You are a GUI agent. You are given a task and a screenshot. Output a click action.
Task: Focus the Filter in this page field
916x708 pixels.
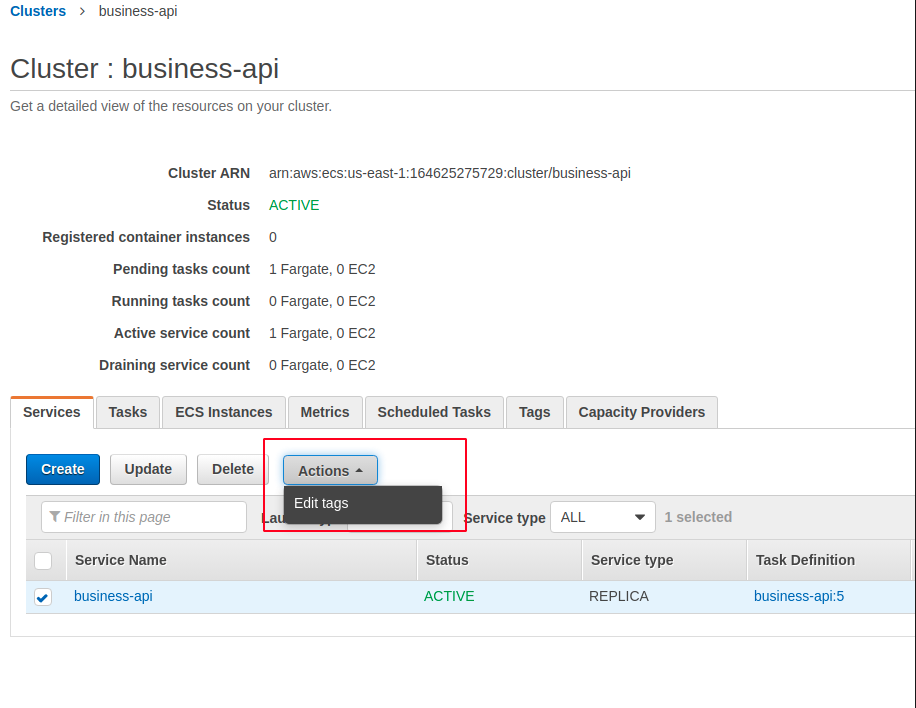point(144,517)
